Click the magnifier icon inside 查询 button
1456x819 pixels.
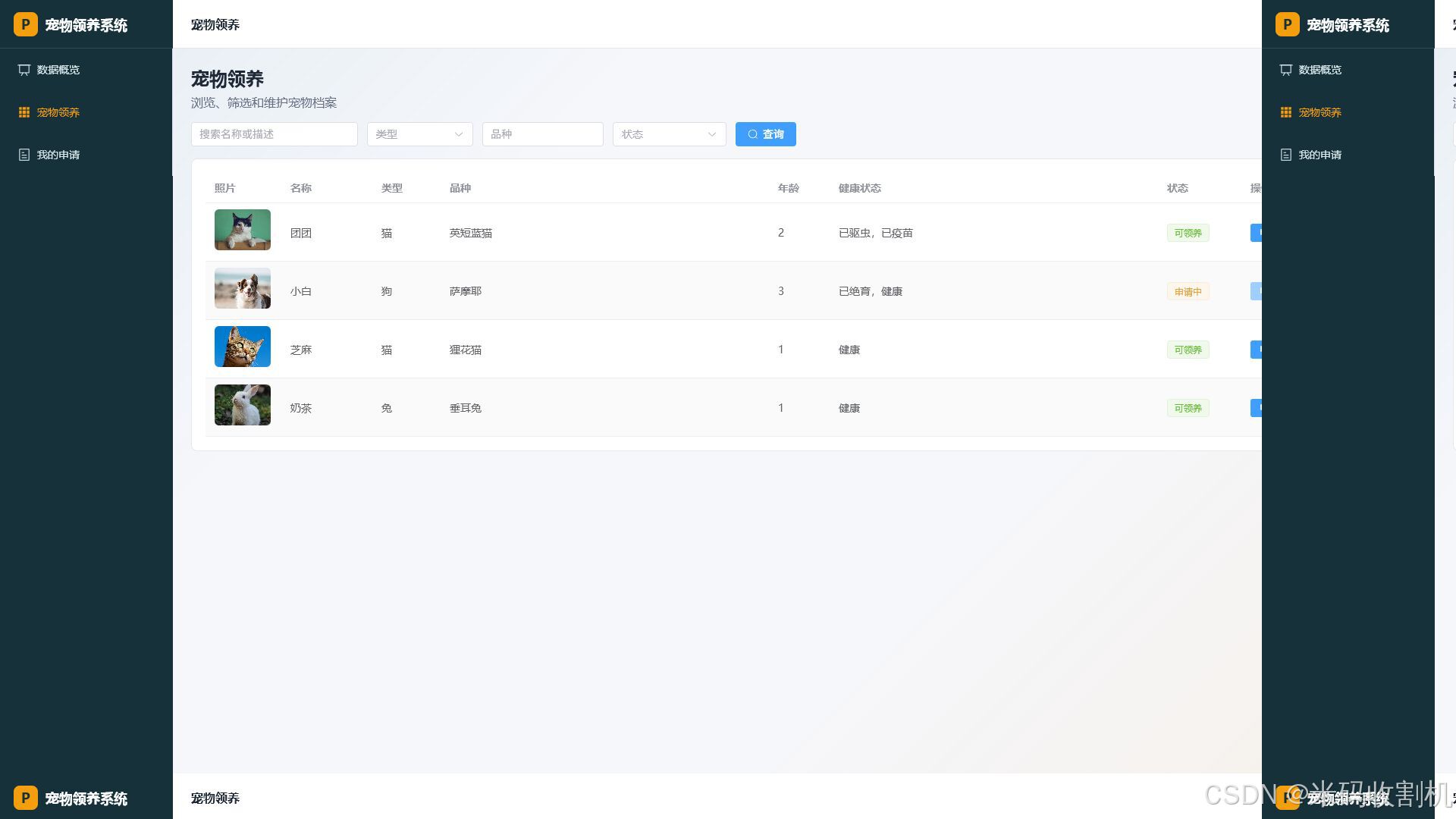(753, 134)
